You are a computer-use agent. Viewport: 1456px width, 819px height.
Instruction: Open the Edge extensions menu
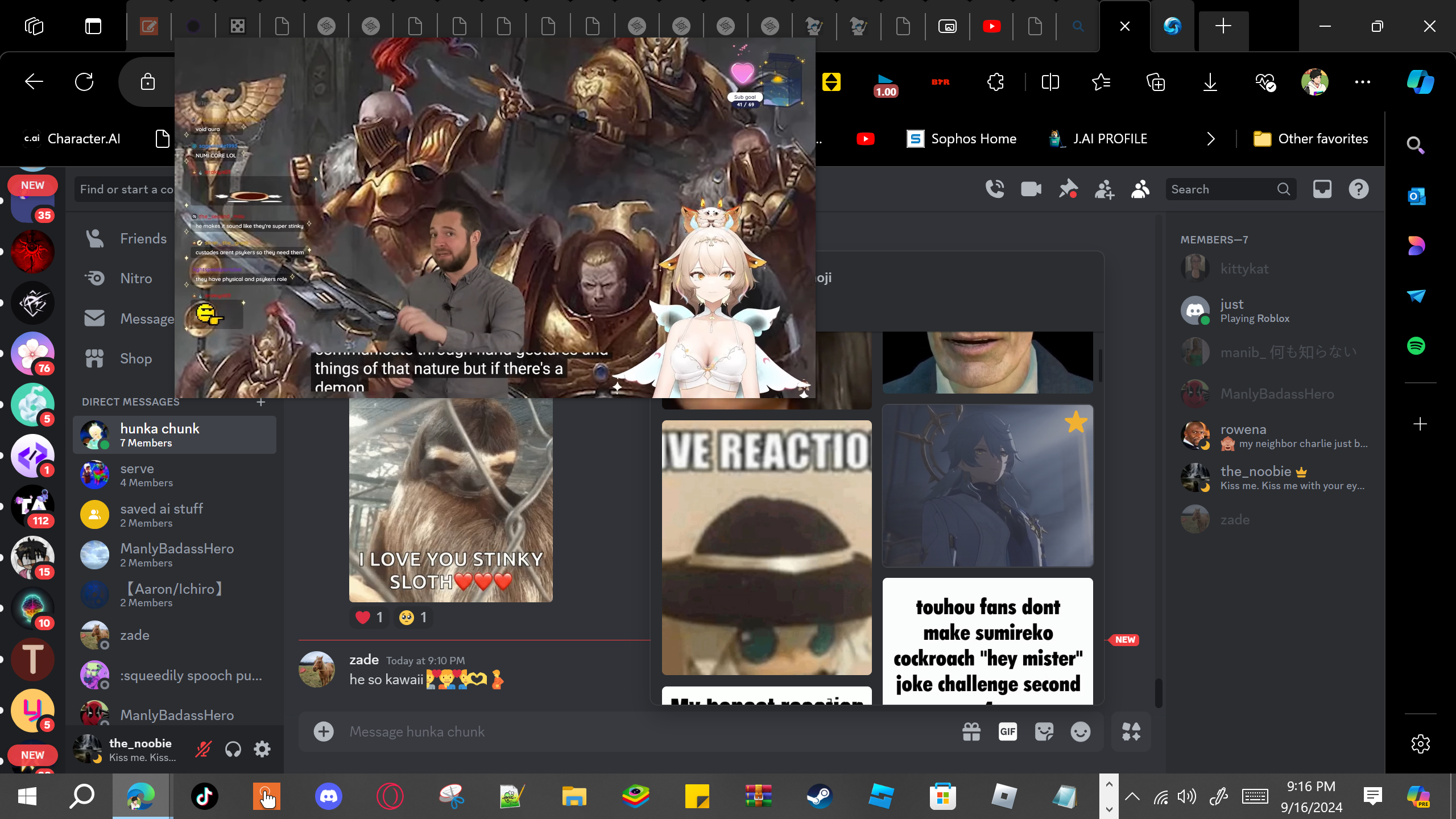click(996, 82)
